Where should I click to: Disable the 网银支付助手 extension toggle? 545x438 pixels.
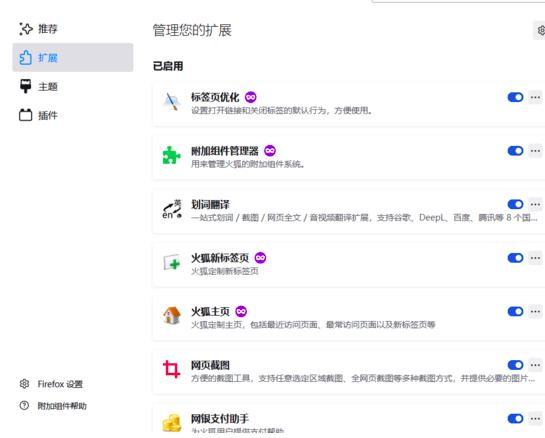pyautogui.click(x=515, y=418)
